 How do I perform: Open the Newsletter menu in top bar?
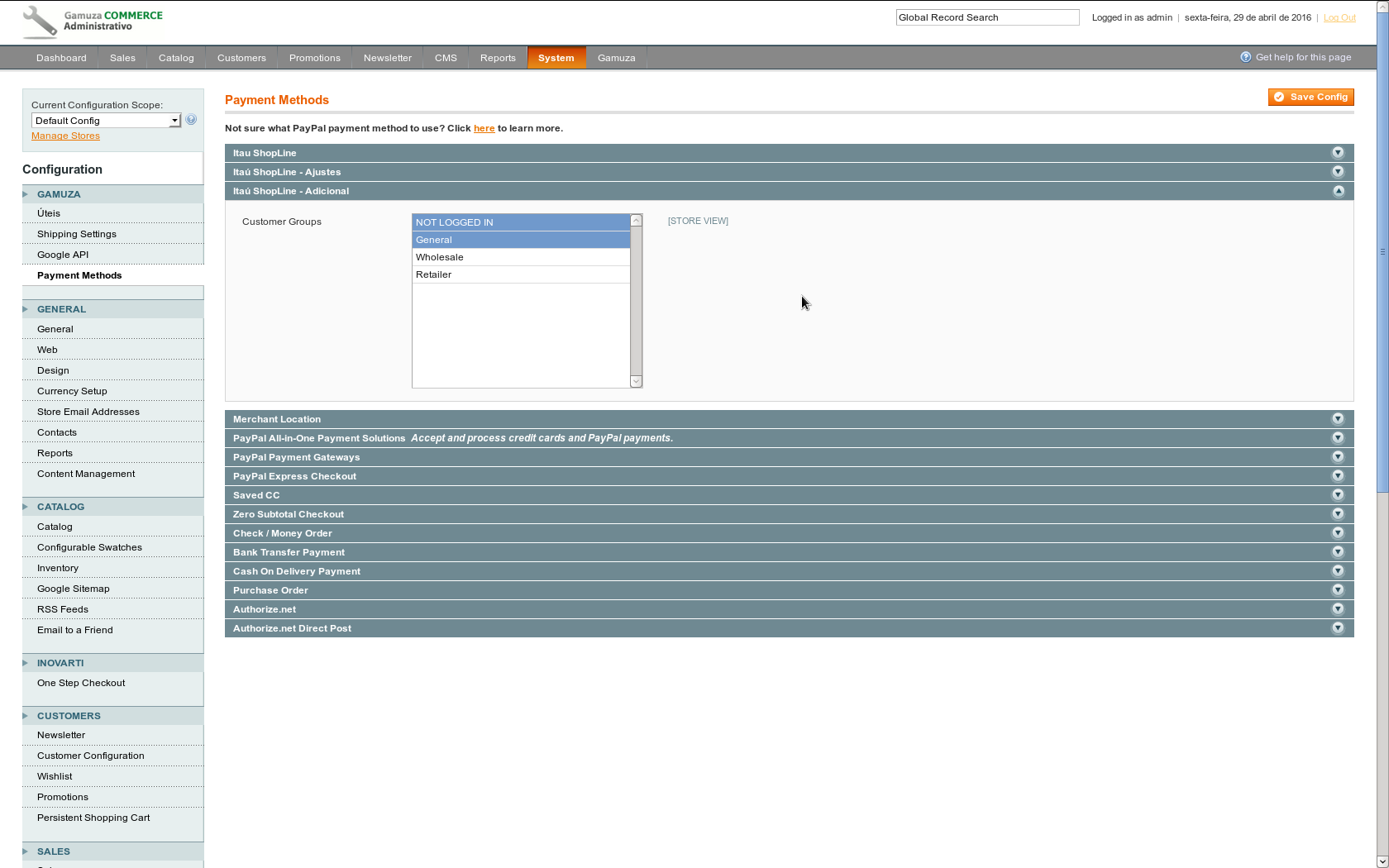(x=387, y=58)
